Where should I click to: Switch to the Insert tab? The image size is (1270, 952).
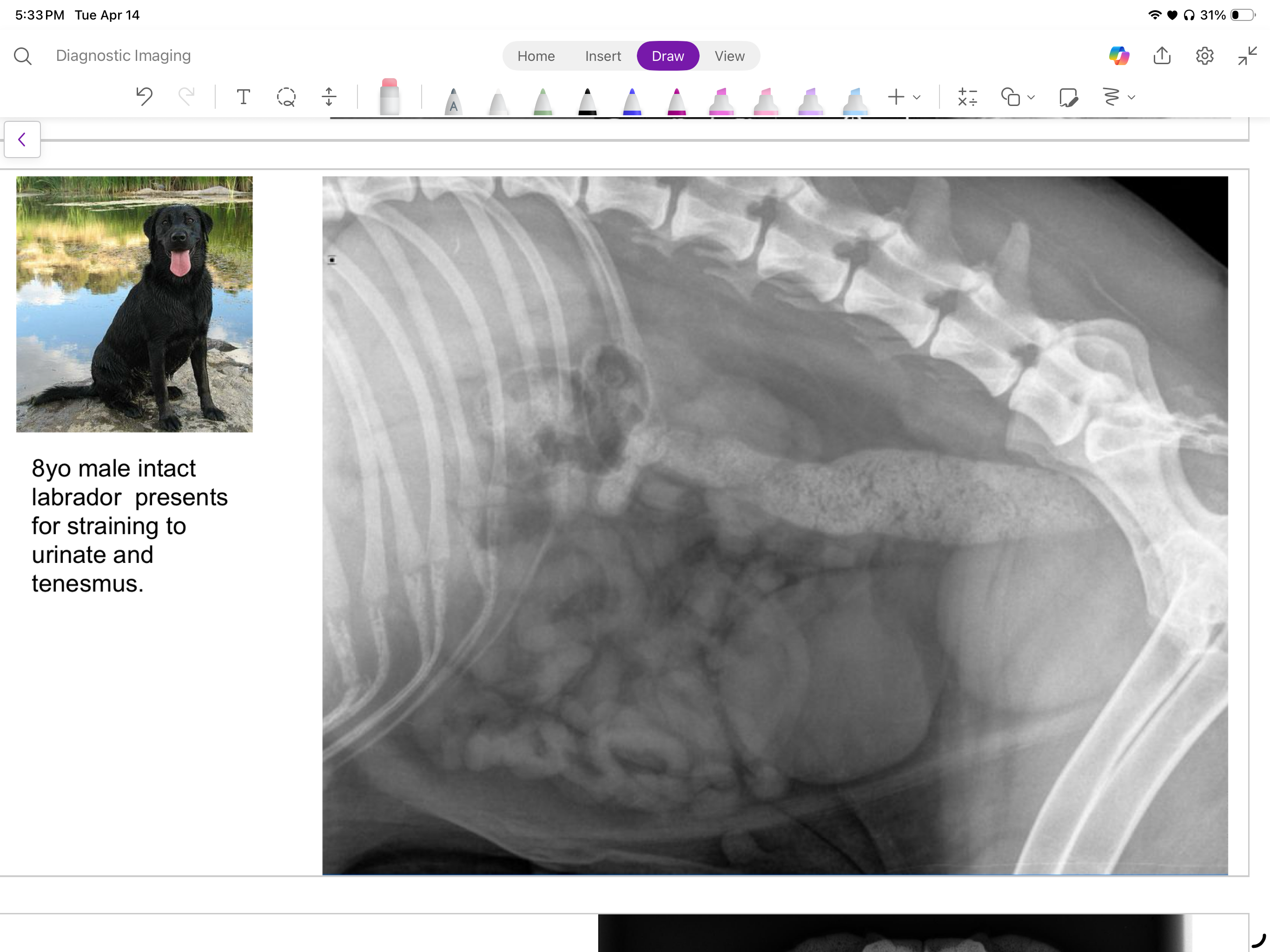(602, 56)
